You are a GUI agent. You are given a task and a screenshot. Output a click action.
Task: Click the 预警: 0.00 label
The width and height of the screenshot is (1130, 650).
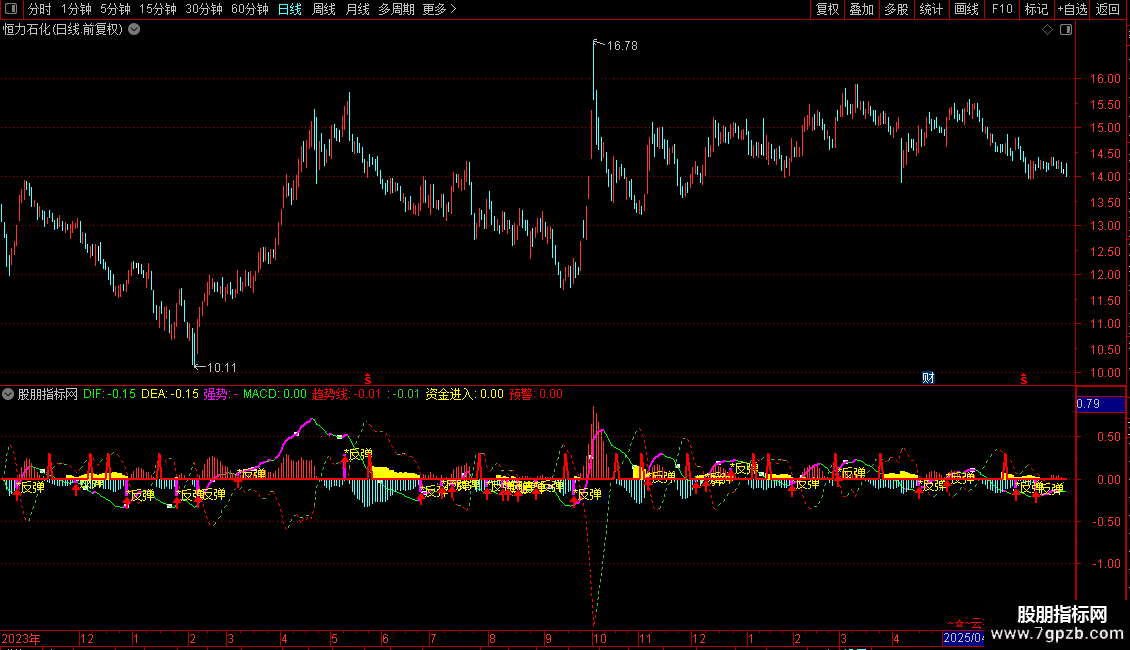535,394
